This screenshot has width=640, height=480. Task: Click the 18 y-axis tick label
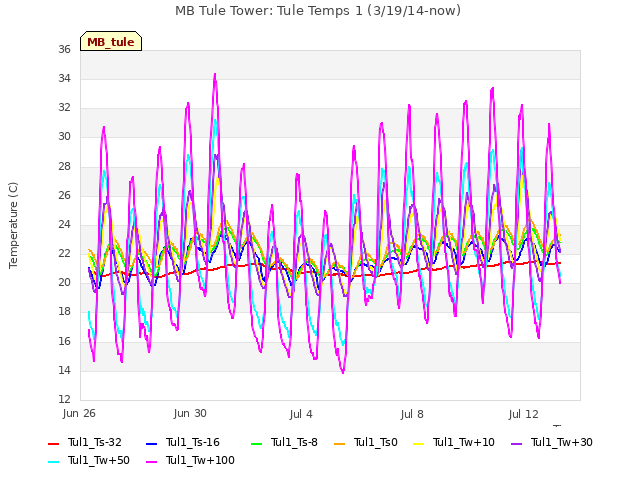tap(64, 311)
